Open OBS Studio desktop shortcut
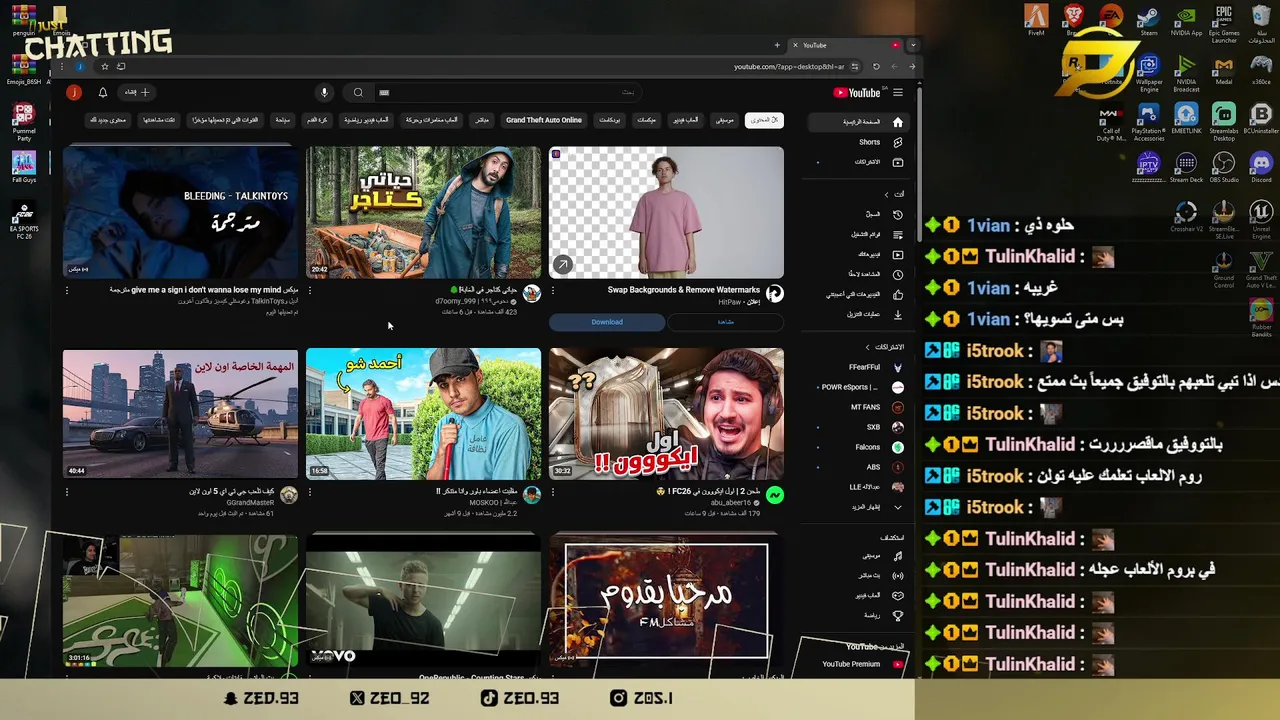Image resolution: width=1280 pixels, height=720 pixels. (x=1224, y=167)
